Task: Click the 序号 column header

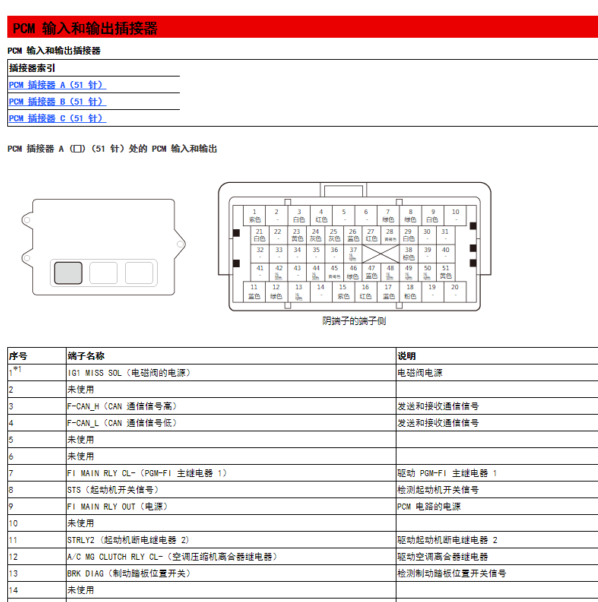Action: 37,356
